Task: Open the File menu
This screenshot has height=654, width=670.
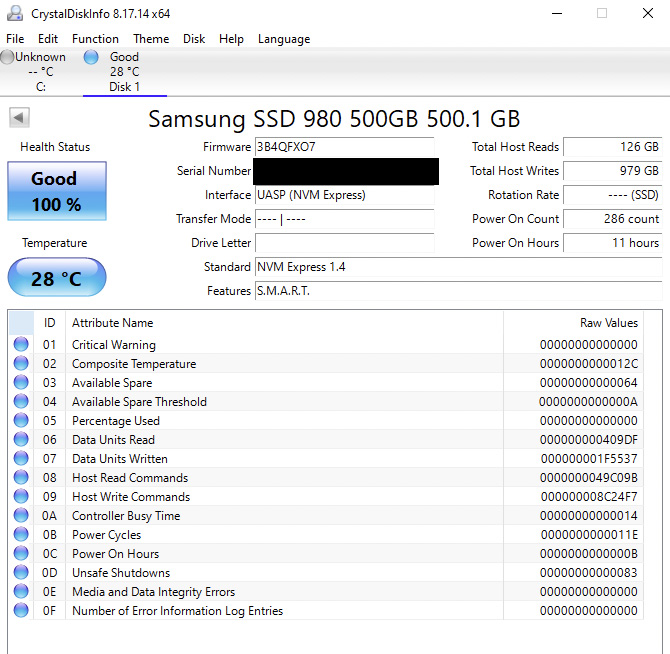Action: pyautogui.click(x=15, y=39)
